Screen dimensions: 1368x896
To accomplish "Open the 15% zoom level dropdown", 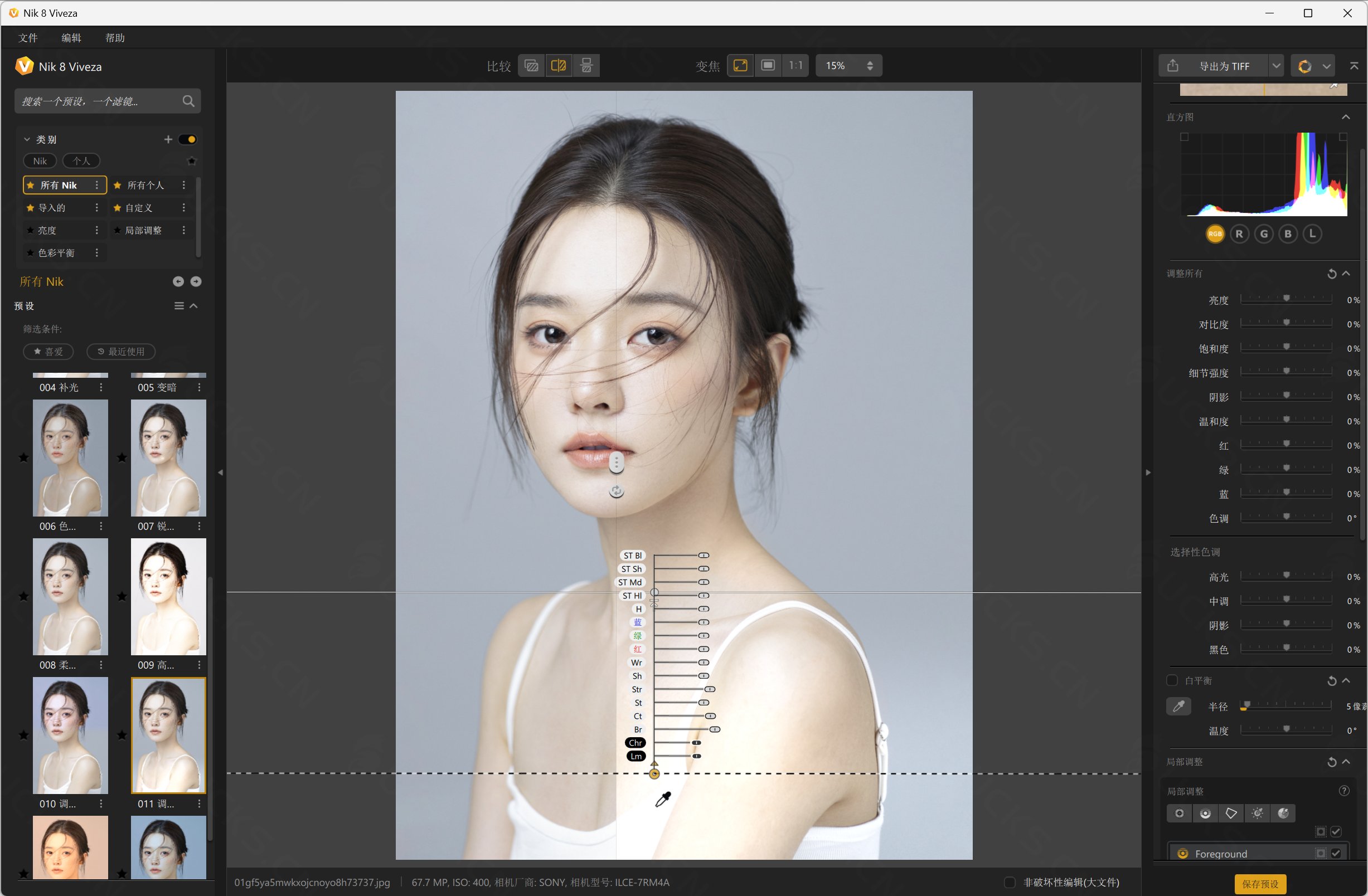I will [x=848, y=66].
